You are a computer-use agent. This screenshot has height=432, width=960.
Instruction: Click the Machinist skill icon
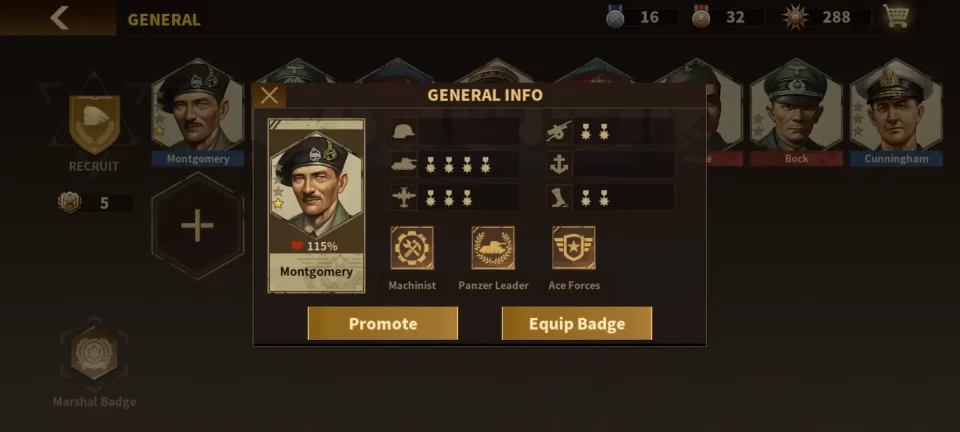pyautogui.click(x=412, y=248)
